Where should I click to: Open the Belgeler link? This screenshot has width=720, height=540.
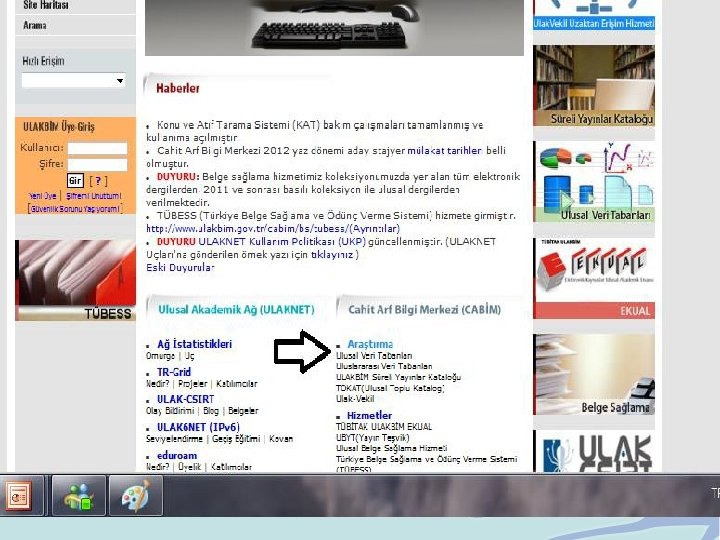pos(243,411)
